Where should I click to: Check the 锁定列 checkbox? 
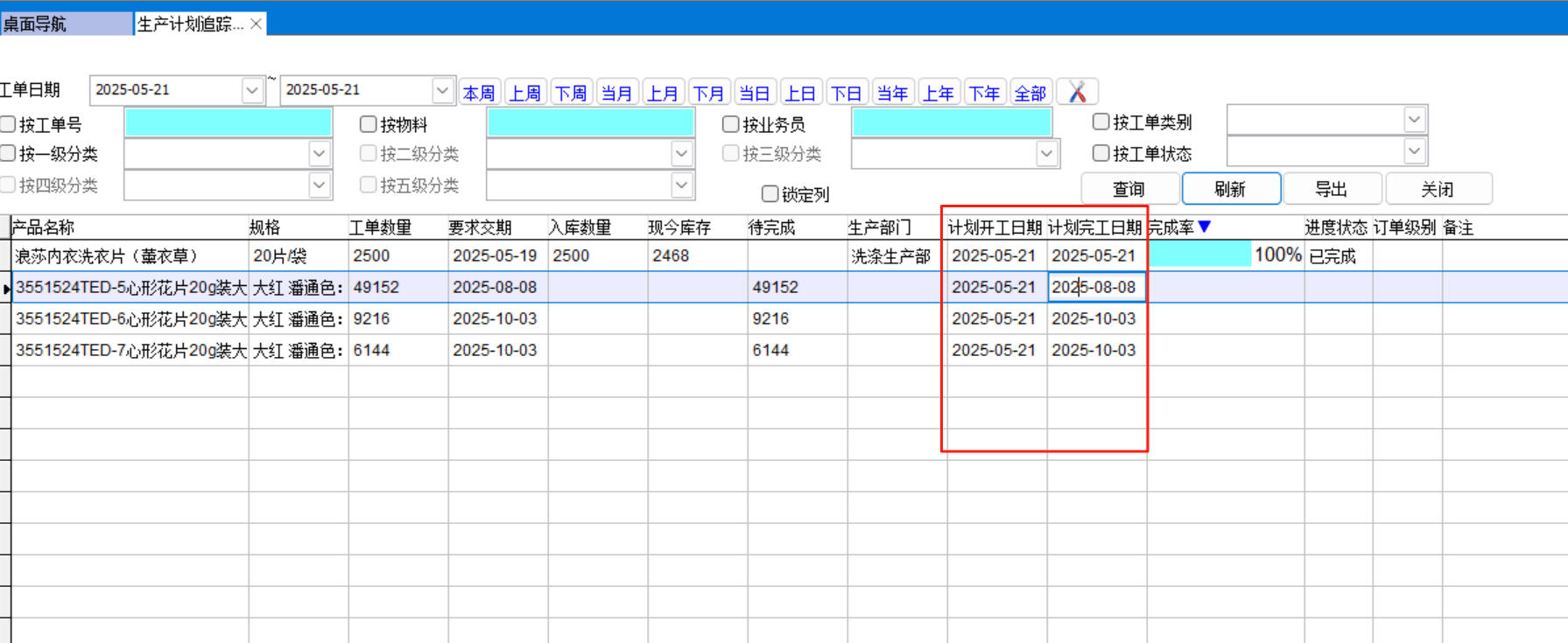point(770,193)
